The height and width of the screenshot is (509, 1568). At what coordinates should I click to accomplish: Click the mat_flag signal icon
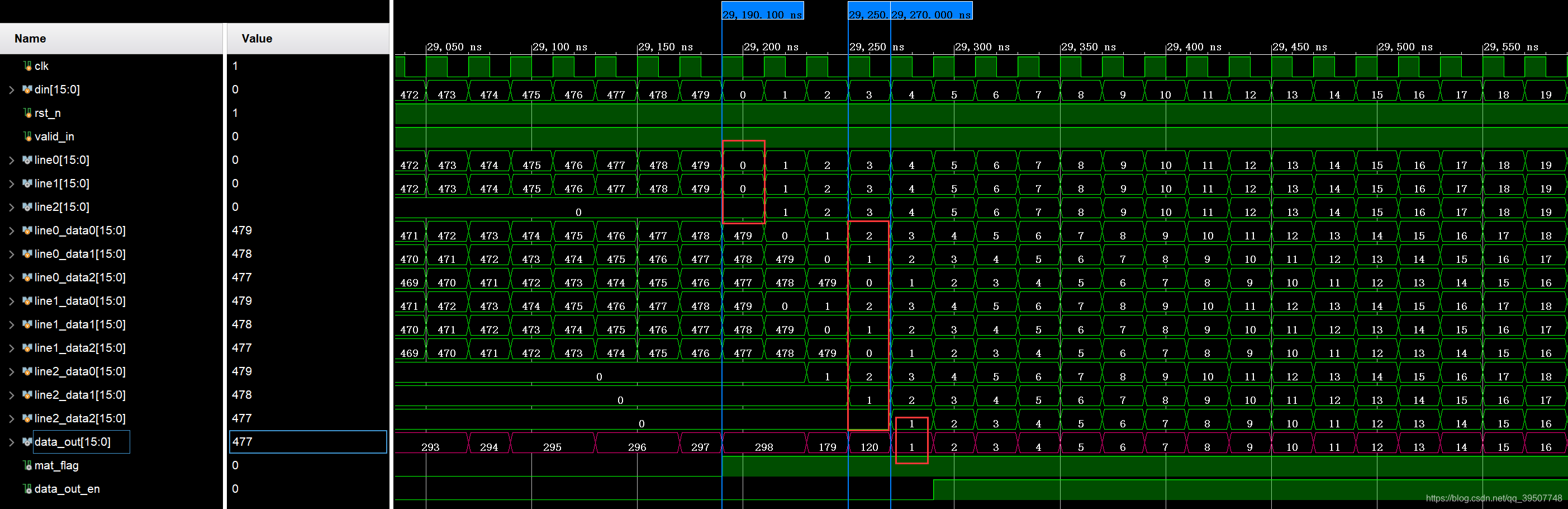coord(27,466)
